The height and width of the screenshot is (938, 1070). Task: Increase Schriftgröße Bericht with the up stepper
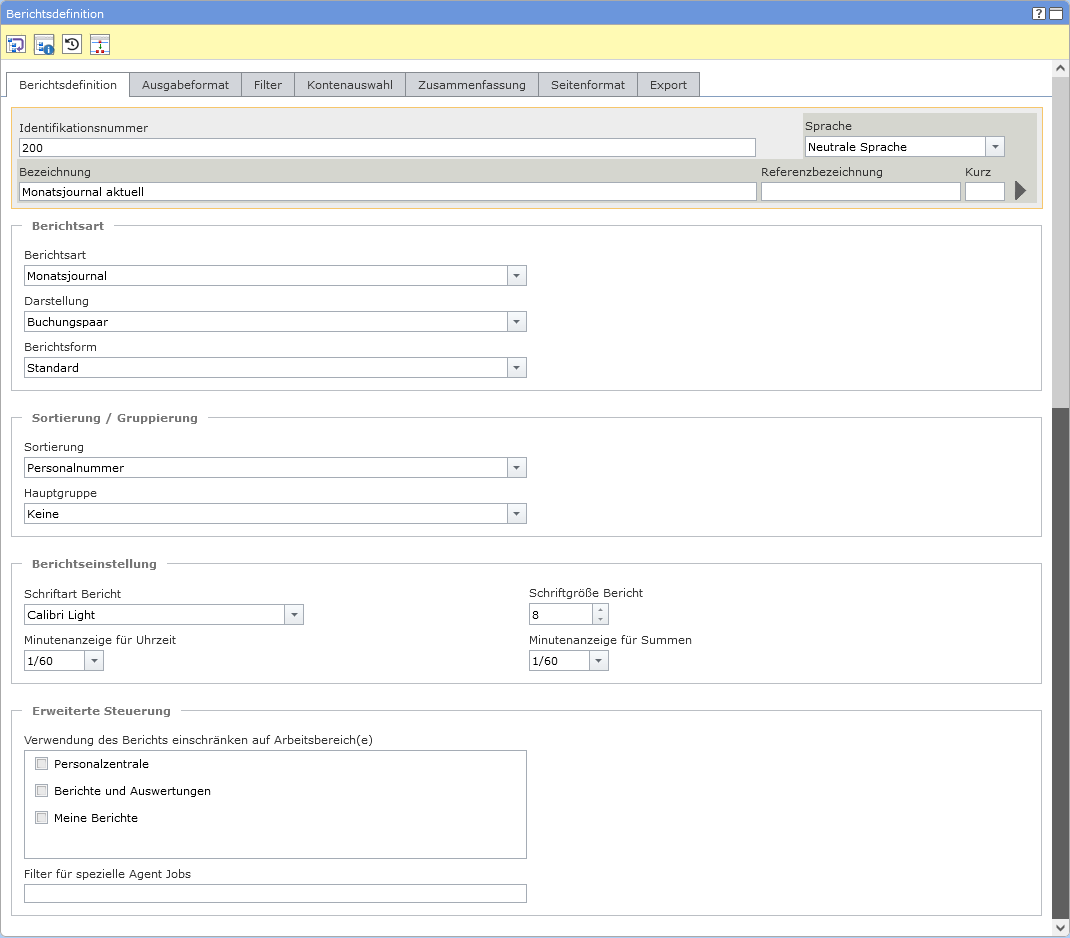click(x=600, y=609)
